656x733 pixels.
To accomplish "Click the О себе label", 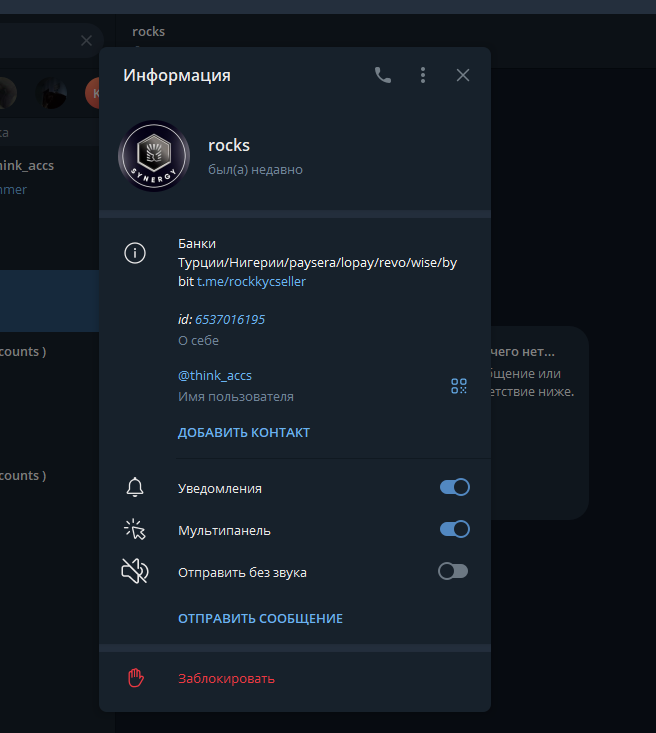I will click(x=198, y=340).
